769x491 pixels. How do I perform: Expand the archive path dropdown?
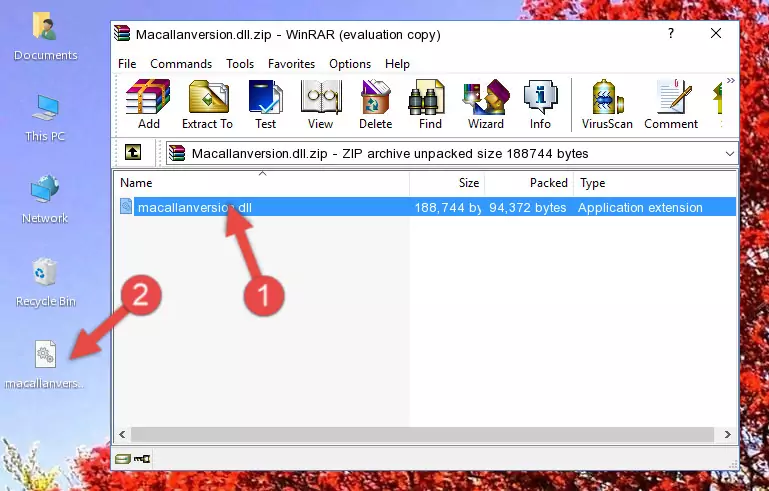730,154
